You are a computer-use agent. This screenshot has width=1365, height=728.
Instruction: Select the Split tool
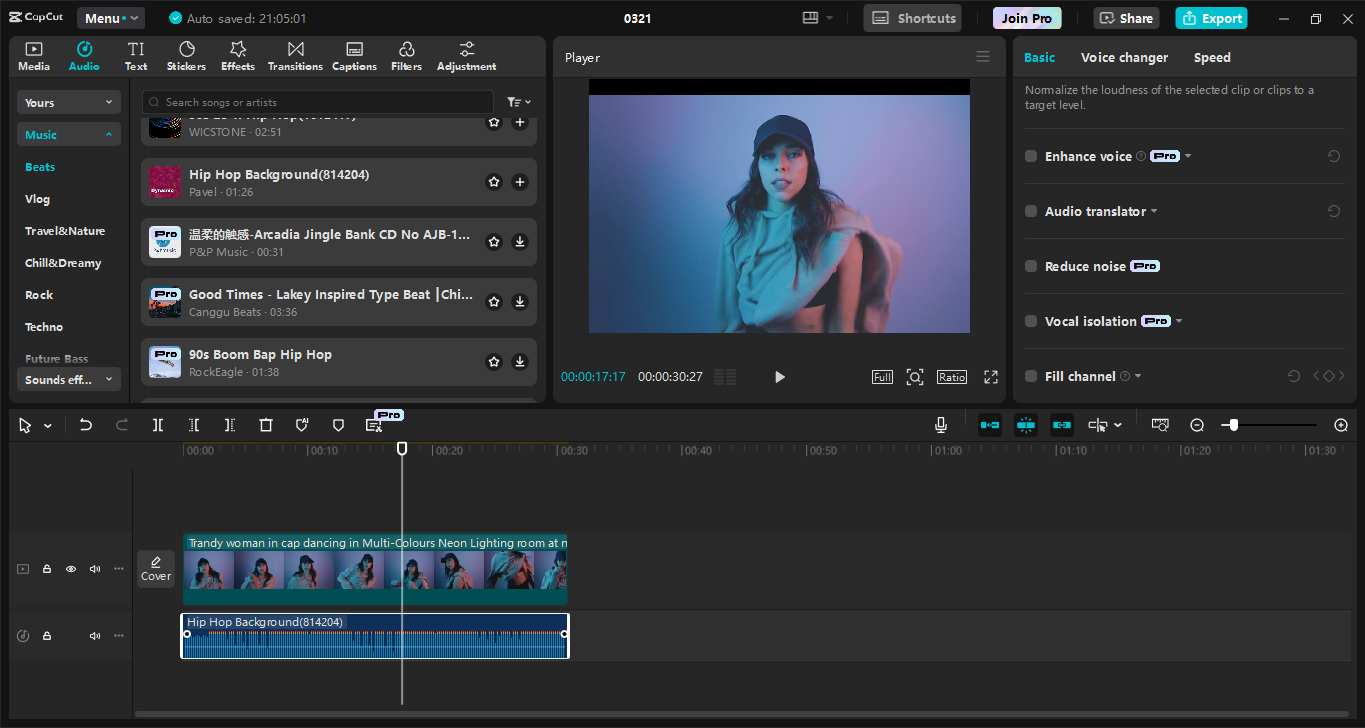pos(157,424)
